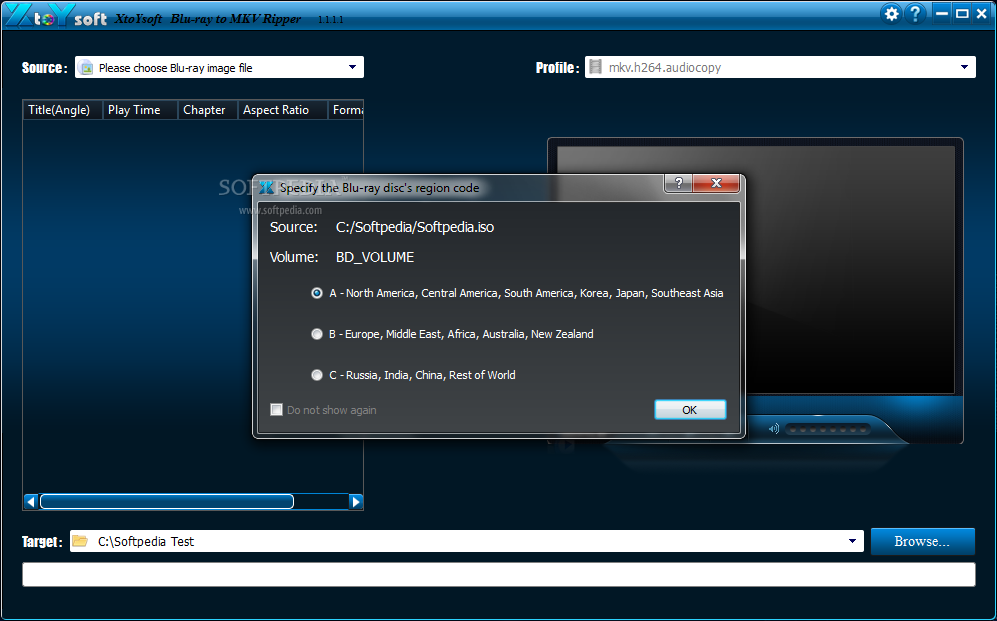Click the BD_VOLUME volume text

pyautogui.click(x=375, y=257)
